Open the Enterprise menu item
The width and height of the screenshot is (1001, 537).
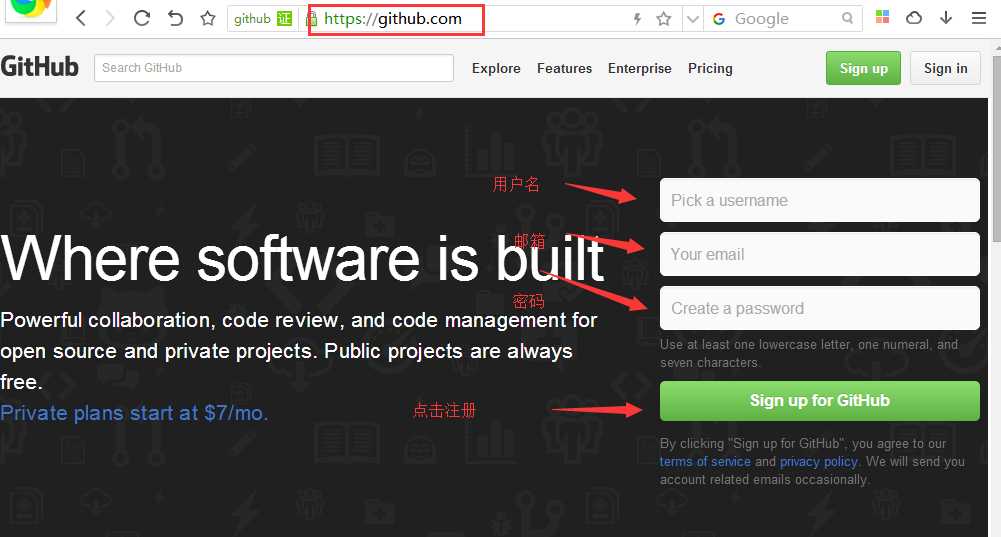coord(640,68)
